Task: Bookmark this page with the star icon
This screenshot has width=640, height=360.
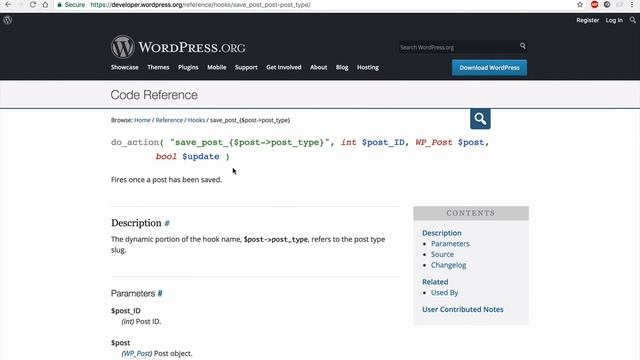Action: 580,4
